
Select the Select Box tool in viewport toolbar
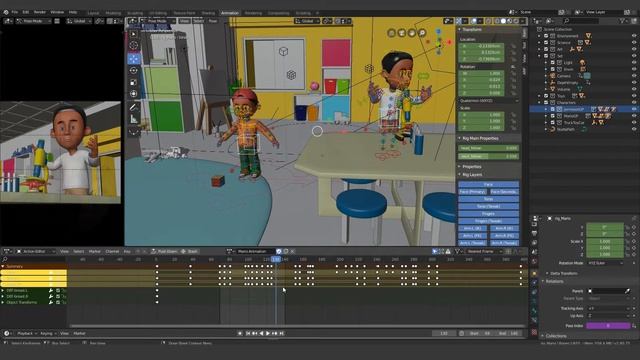[133, 34]
